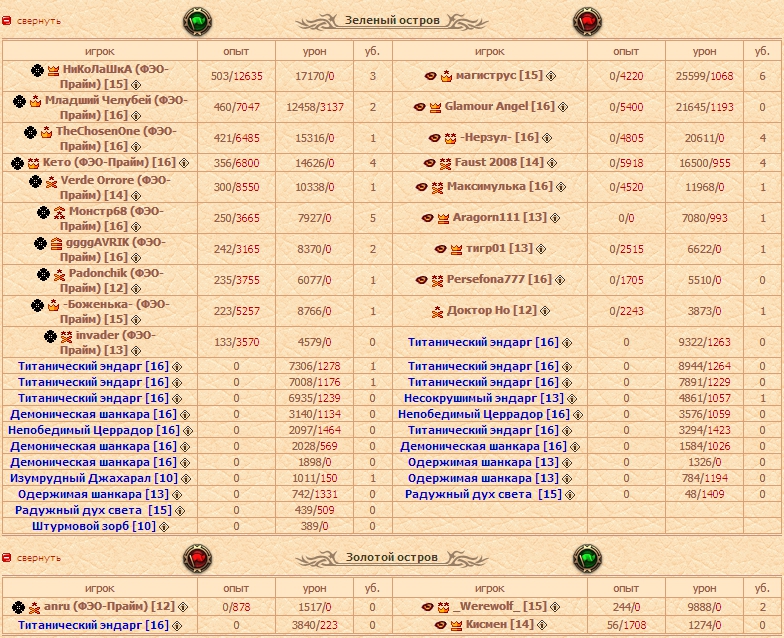Image resolution: width=784 pixels, height=638 pixels.
Task: Open Изумрудный Джахарал [10] monster link
Action: 94,478
